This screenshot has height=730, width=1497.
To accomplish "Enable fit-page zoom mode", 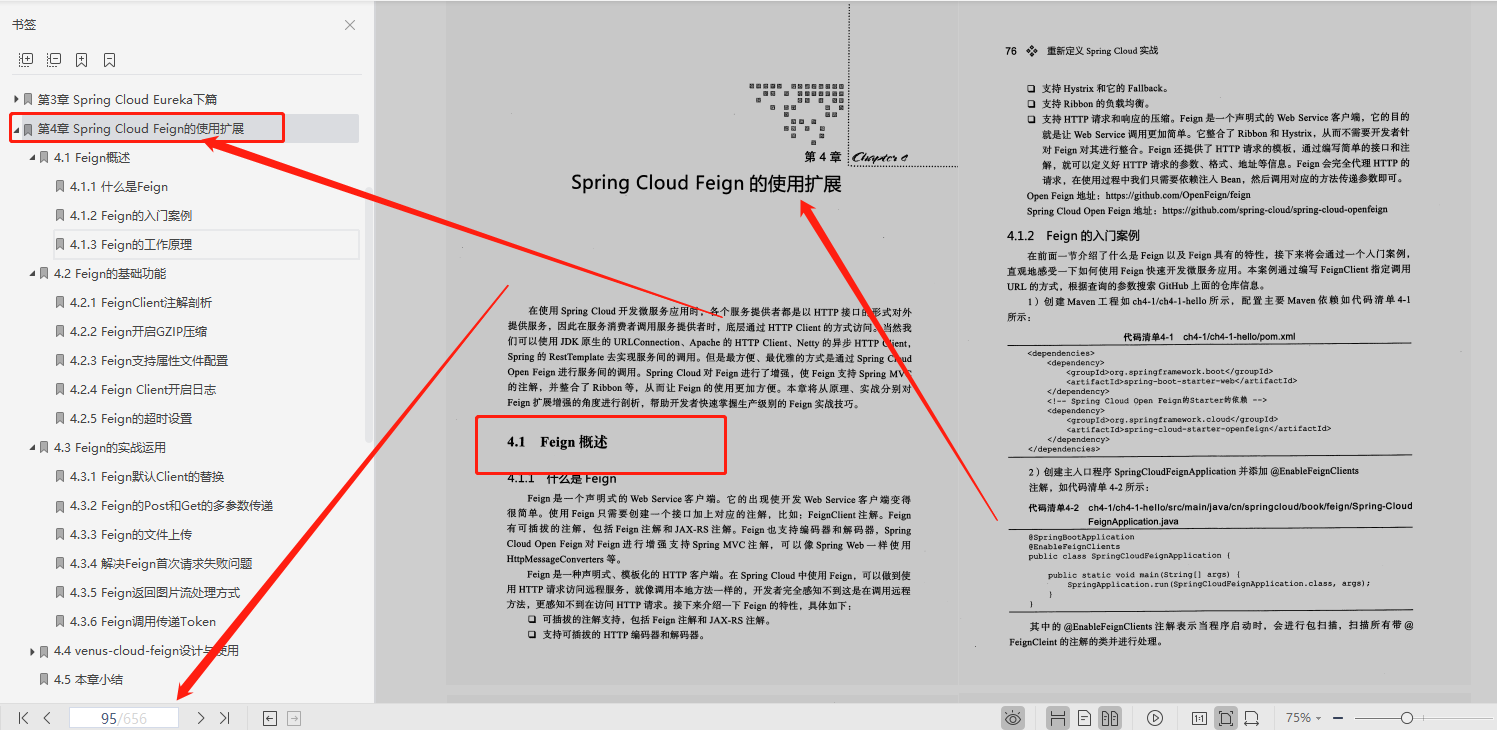I will pyautogui.click(x=1224, y=718).
